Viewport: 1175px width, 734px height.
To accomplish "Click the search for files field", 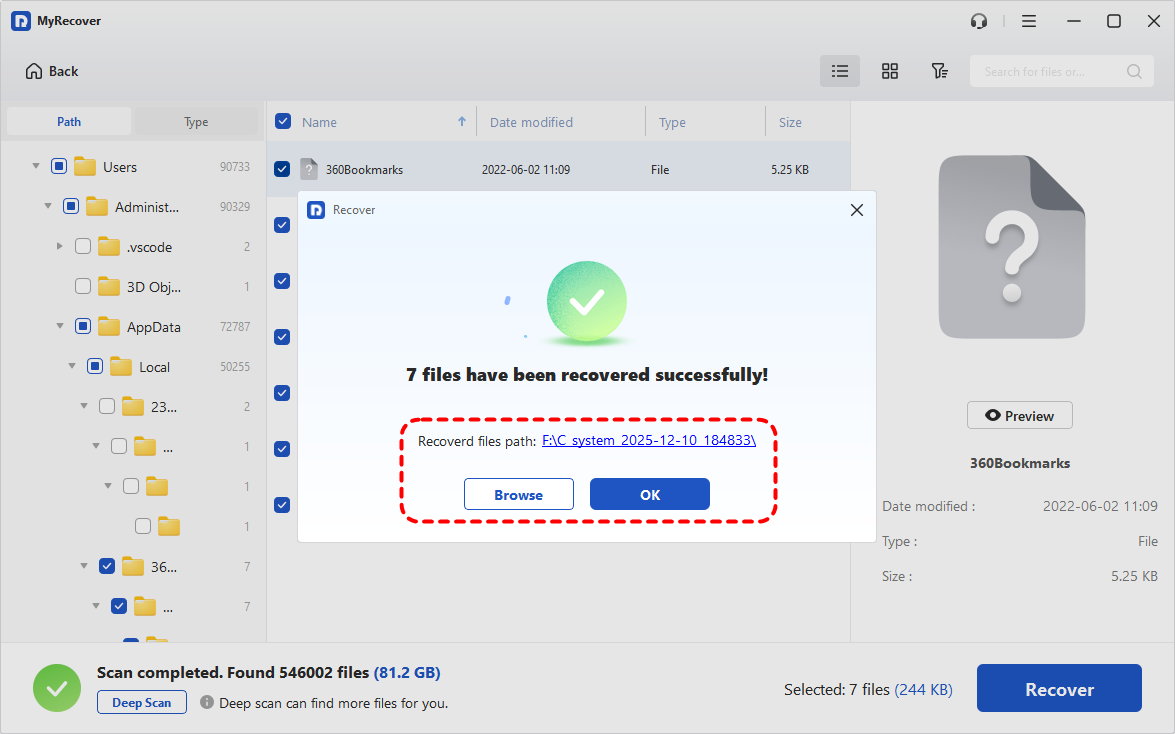I will (1048, 71).
